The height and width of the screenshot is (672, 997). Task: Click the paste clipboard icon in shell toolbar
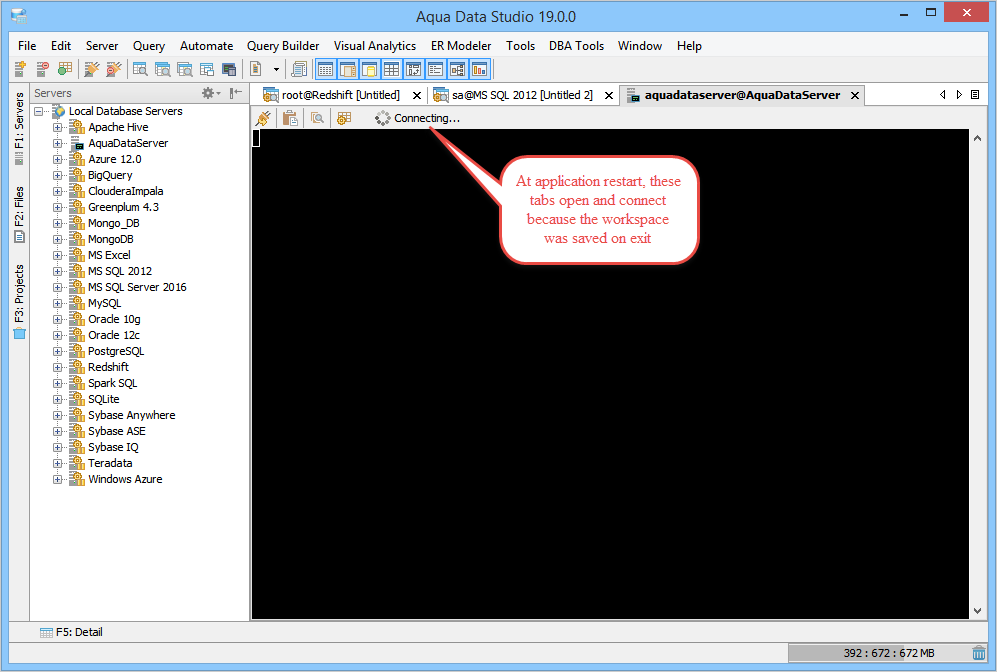pyautogui.click(x=290, y=118)
